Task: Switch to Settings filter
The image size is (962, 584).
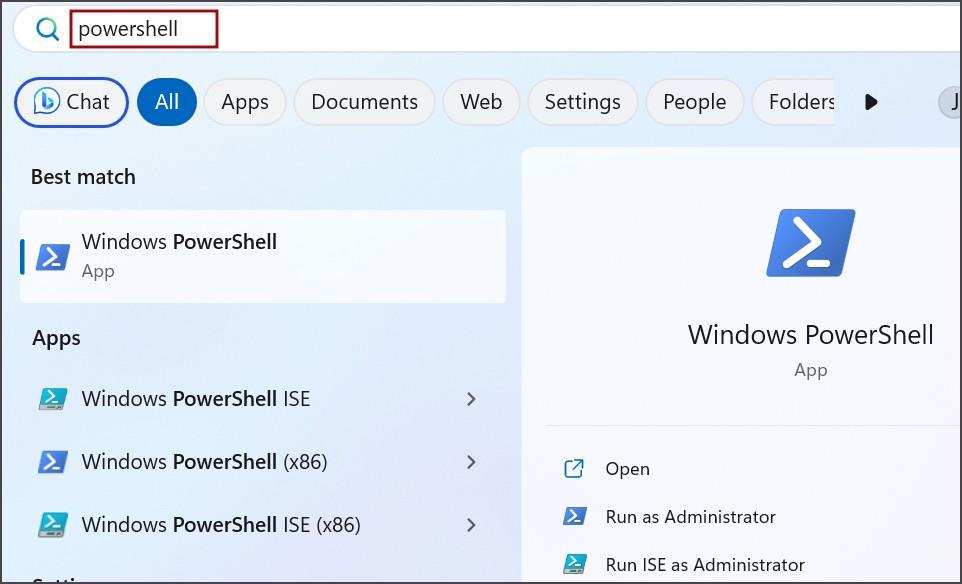Action: tap(582, 102)
